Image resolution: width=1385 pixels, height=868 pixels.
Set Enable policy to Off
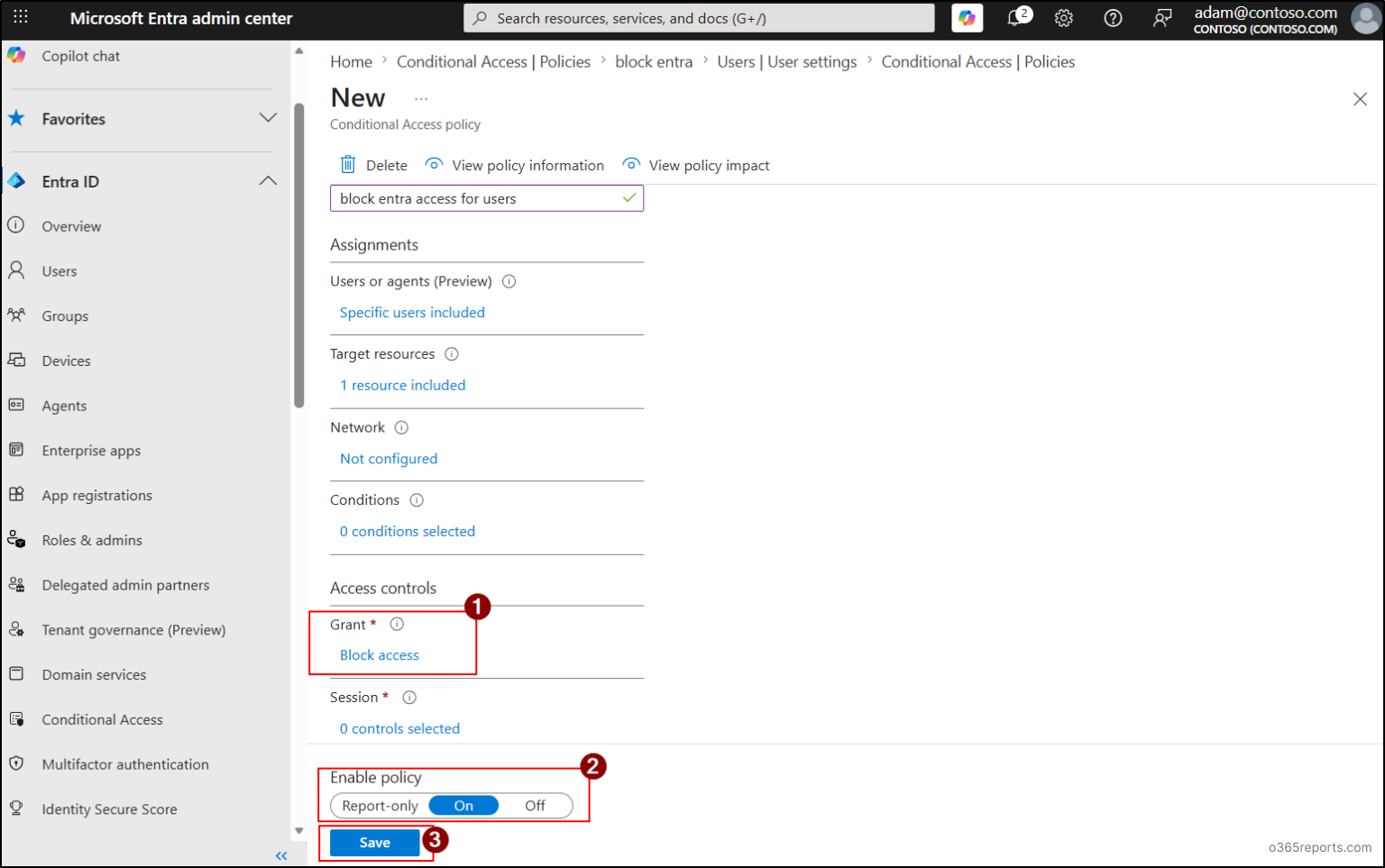(x=535, y=806)
